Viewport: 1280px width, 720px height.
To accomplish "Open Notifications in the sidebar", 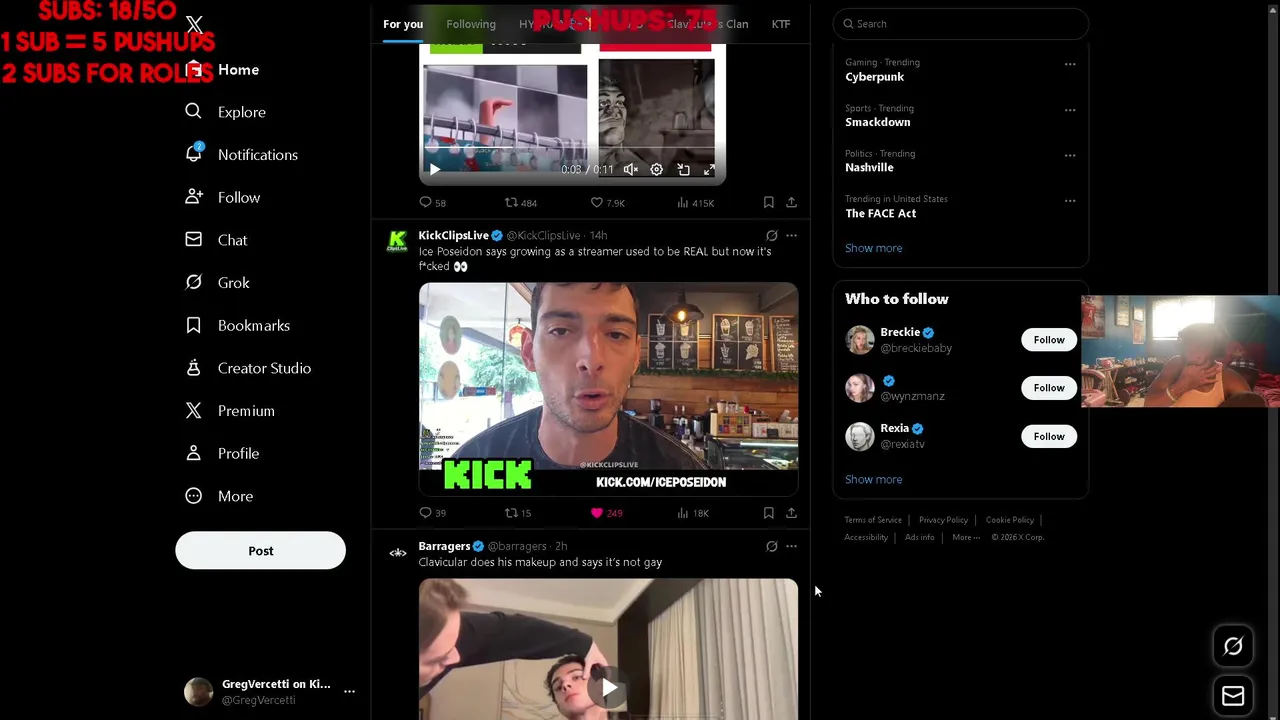I will coord(242,155).
